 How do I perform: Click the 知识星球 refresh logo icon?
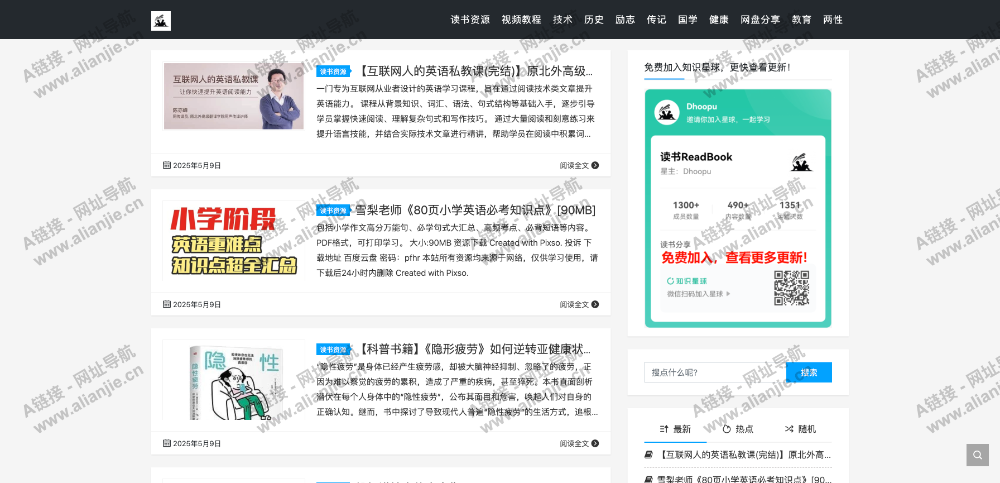pyautogui.click(x=670, y=281)
